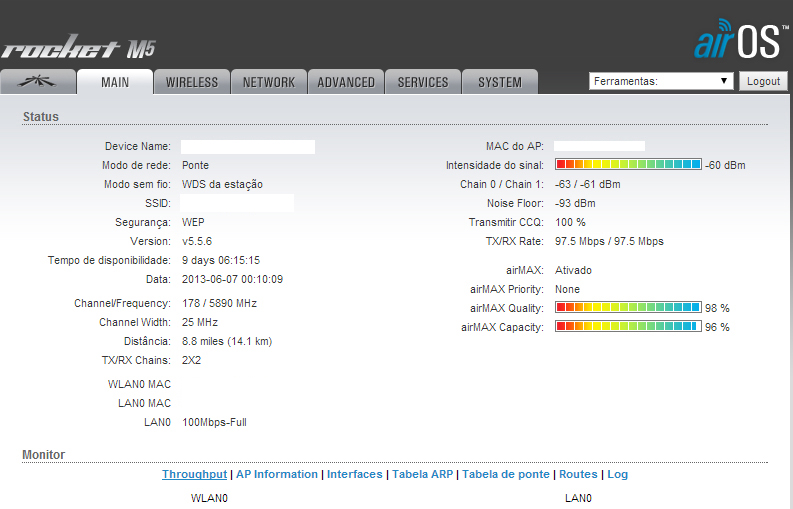Click the Intensidade do sinal bar

[x=628, y=164]
